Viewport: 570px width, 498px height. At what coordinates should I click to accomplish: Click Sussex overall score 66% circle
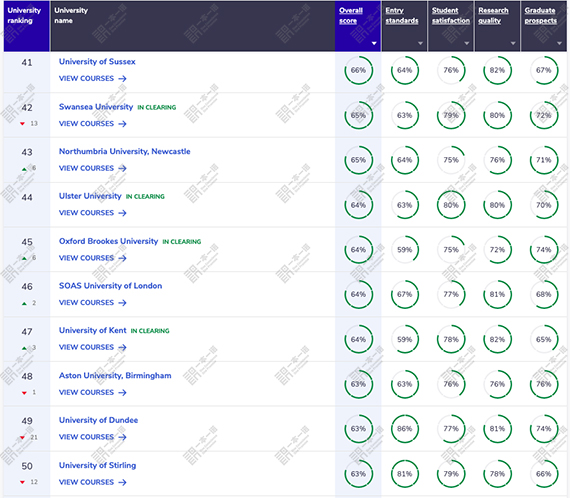(x=358, y=70)
